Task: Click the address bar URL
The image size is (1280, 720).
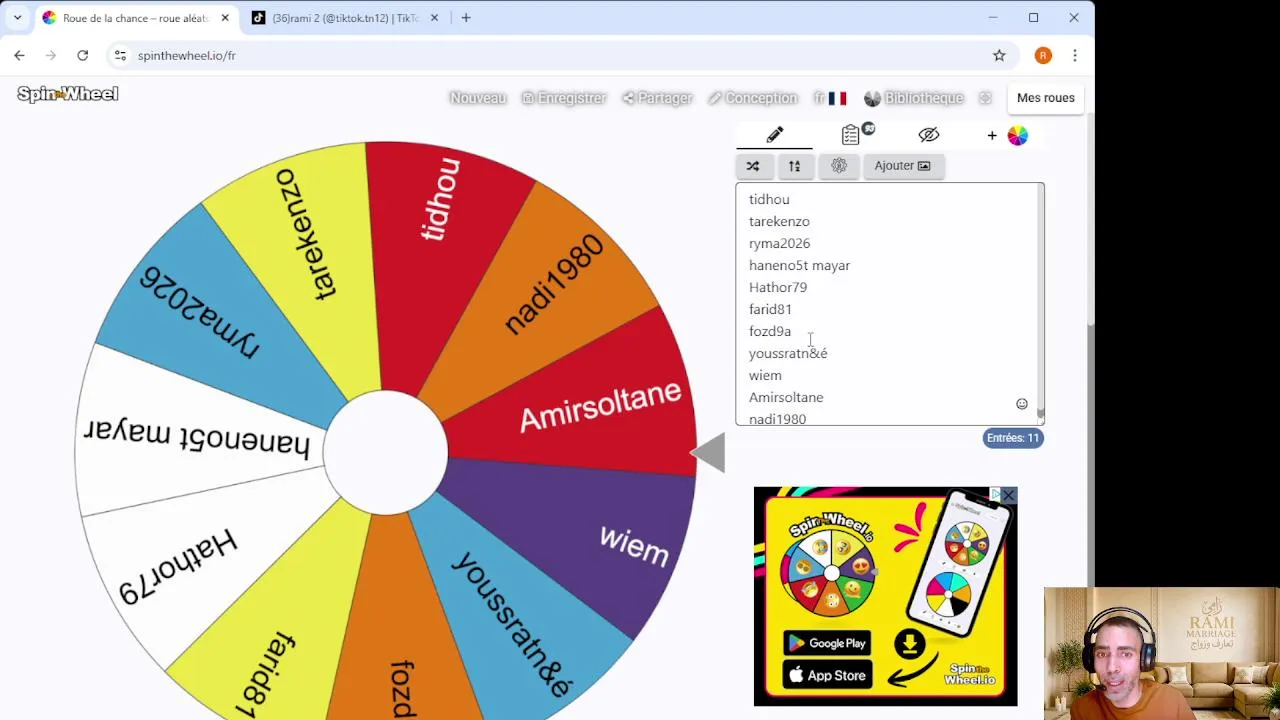Action: (x=187, y=56)
